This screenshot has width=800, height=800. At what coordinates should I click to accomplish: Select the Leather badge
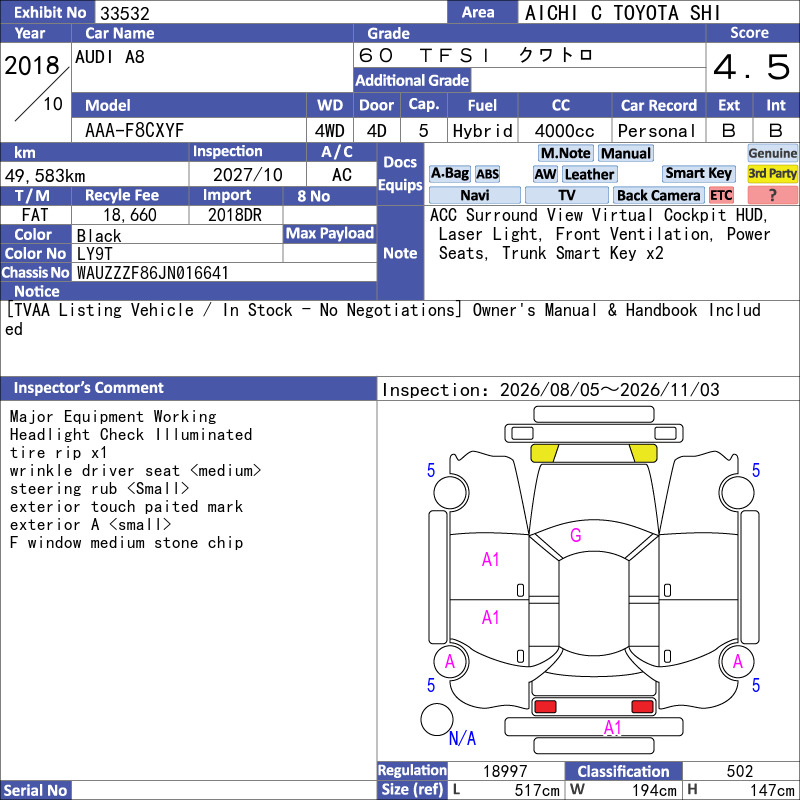click(x=589, y=174)
